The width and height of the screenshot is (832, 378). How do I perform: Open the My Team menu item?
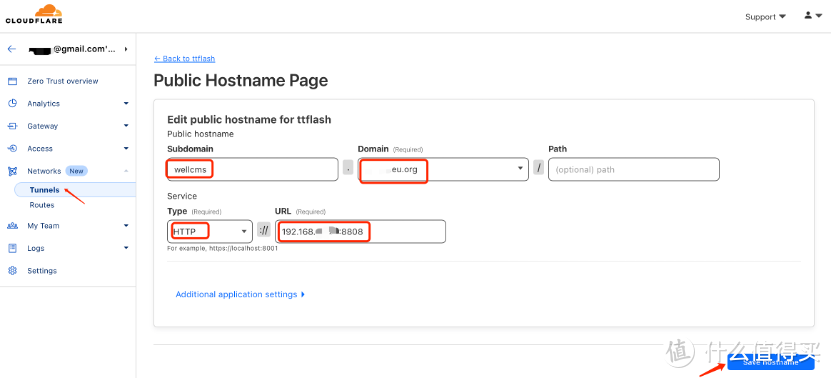[44, 226]
